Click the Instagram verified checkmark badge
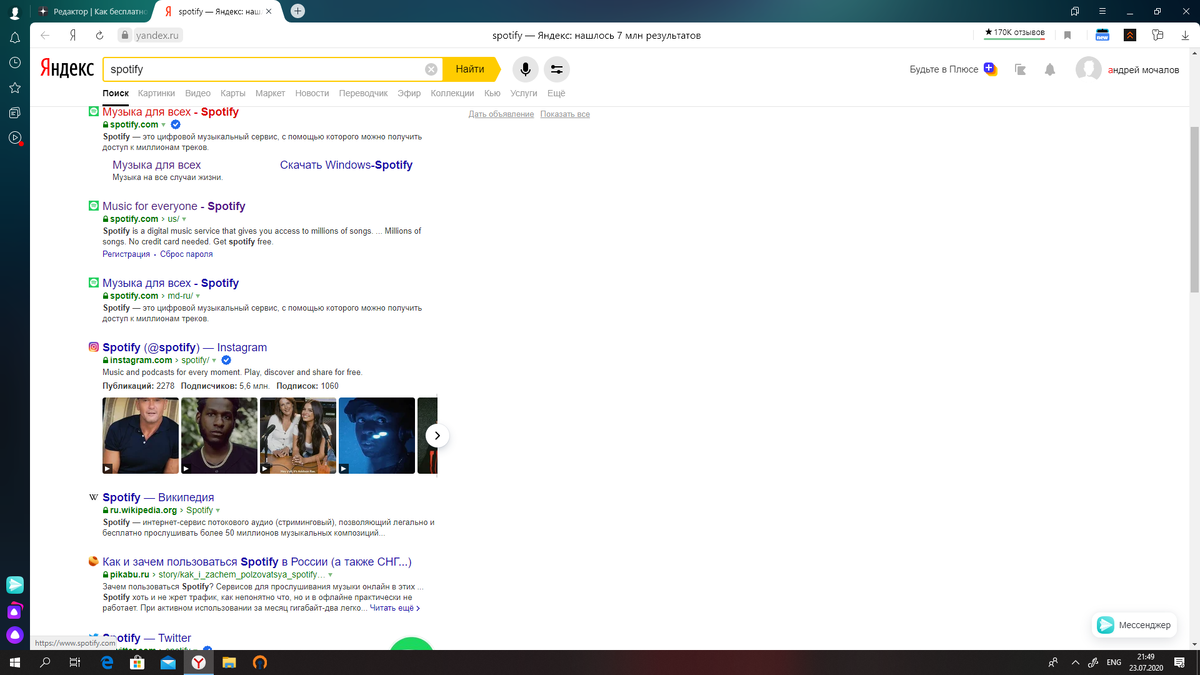This screenshot has height=675, width=1200. point(226,360)
